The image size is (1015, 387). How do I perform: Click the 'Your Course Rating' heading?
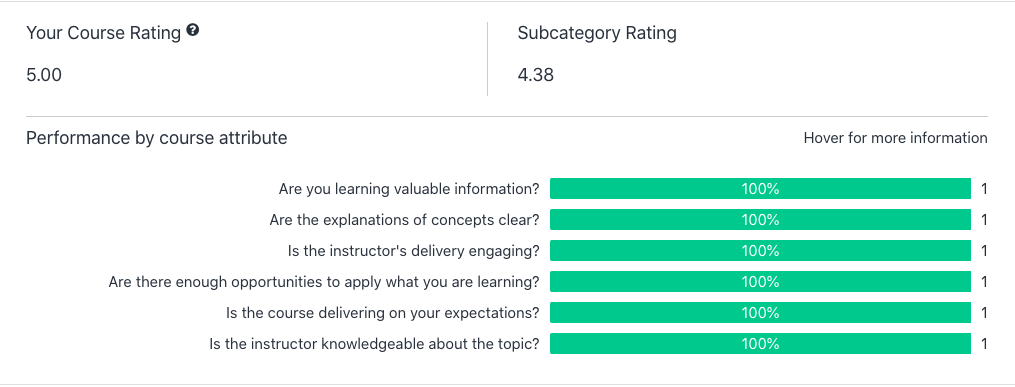point(104,33)
